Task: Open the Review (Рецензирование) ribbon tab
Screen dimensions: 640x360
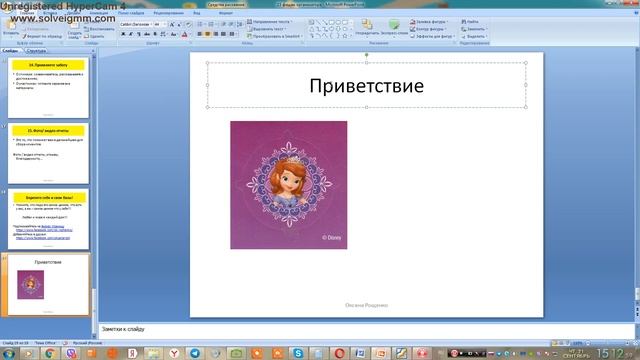Action: pyautogui.click(x=169, y=13)
